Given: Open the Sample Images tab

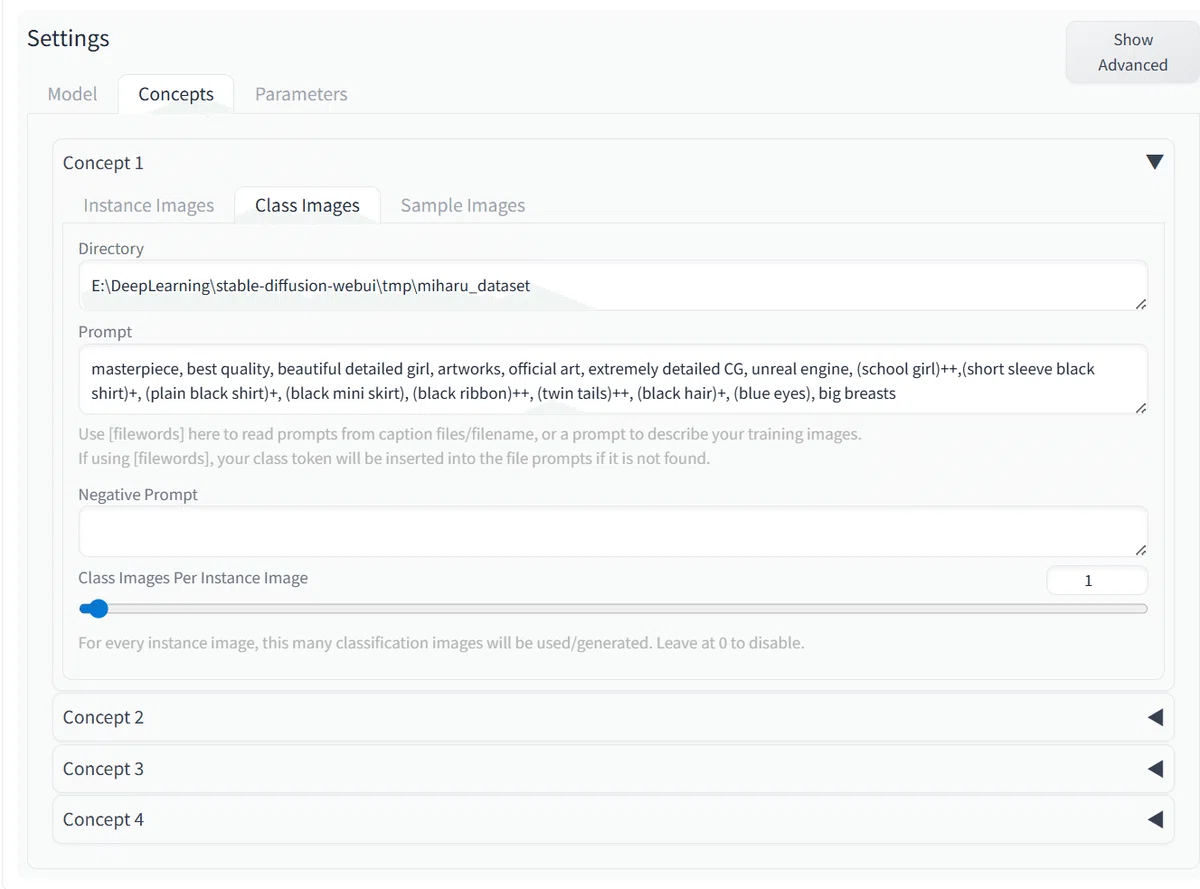Looking at the screenshot, I should click(x=463, y=205).
